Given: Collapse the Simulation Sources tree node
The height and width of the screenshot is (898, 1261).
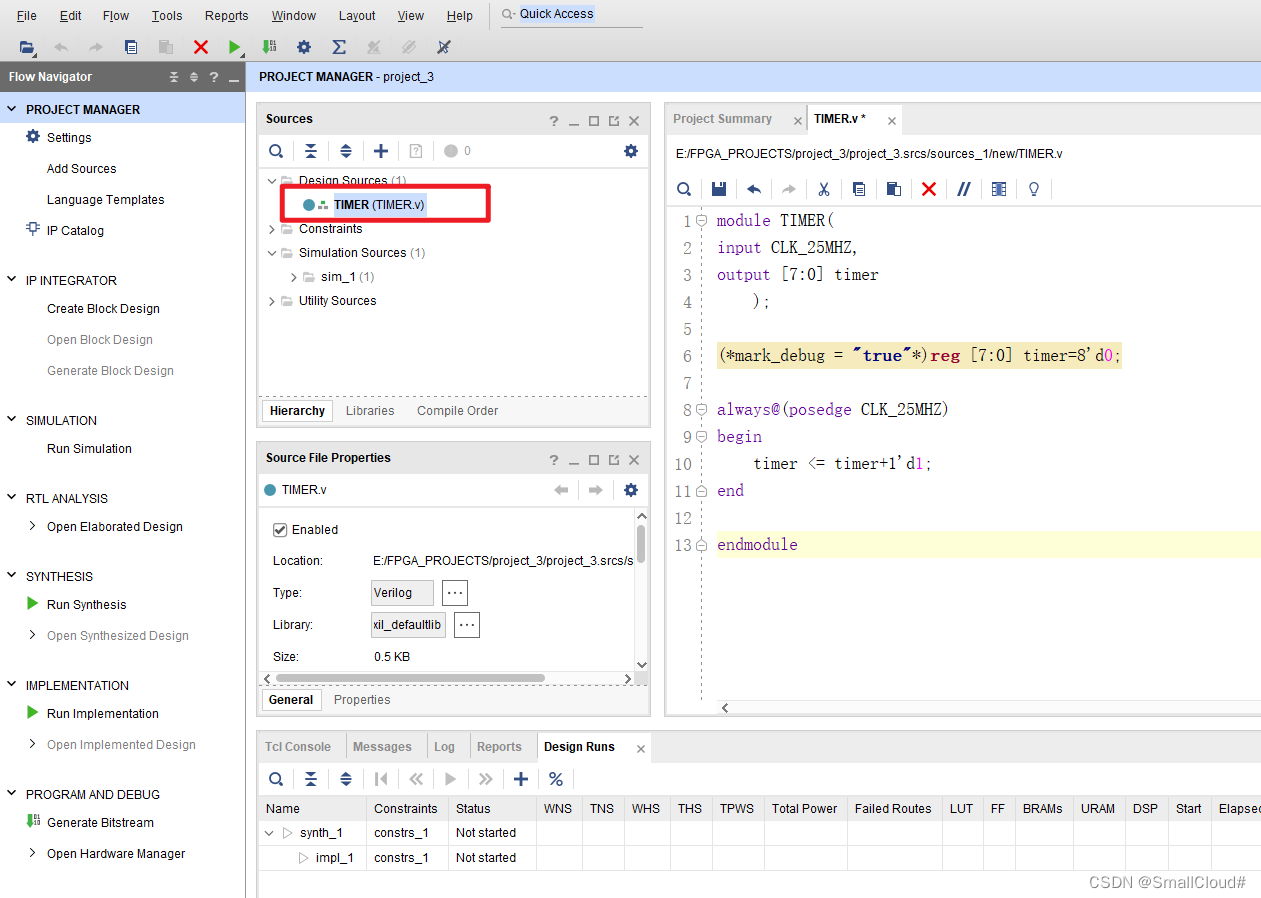Looking at the screenshot, I should tap(272, 253).
